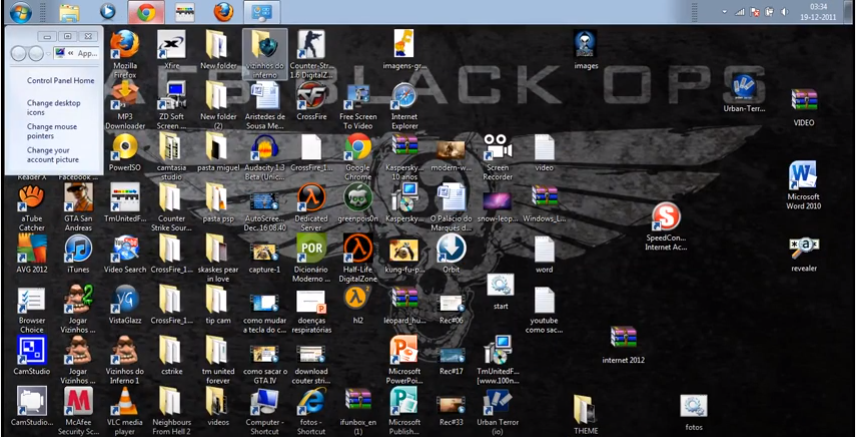
Task: Click the breadcrumb address bar showing App...
Action: click(x=76, y=53)
